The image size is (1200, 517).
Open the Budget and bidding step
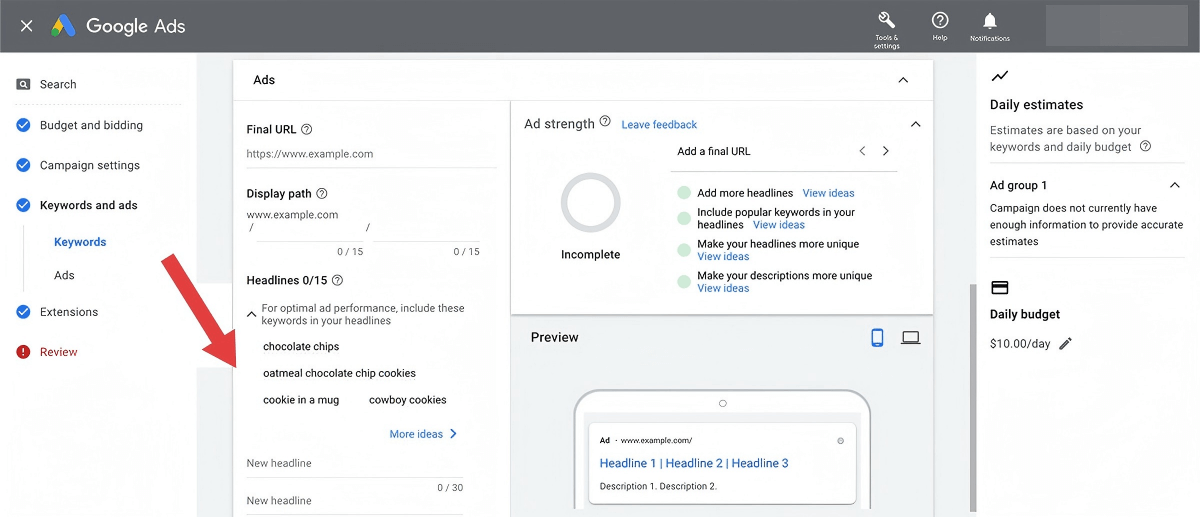coord(91,125)
